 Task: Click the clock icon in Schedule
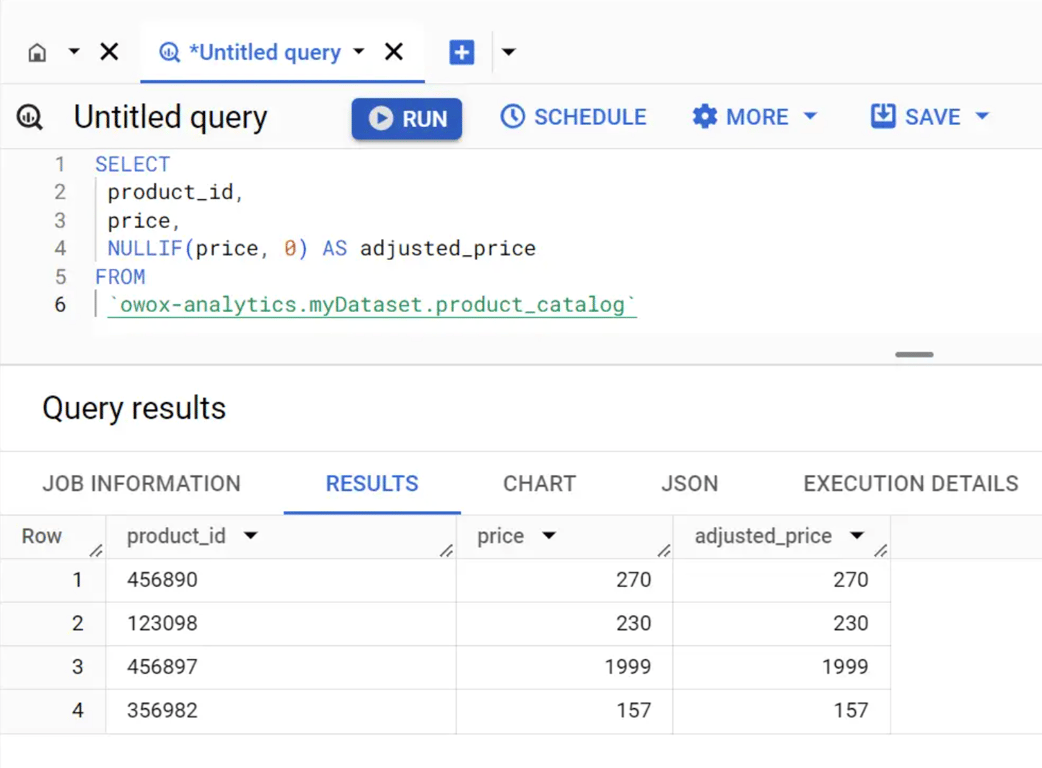[x=512, y=116]
